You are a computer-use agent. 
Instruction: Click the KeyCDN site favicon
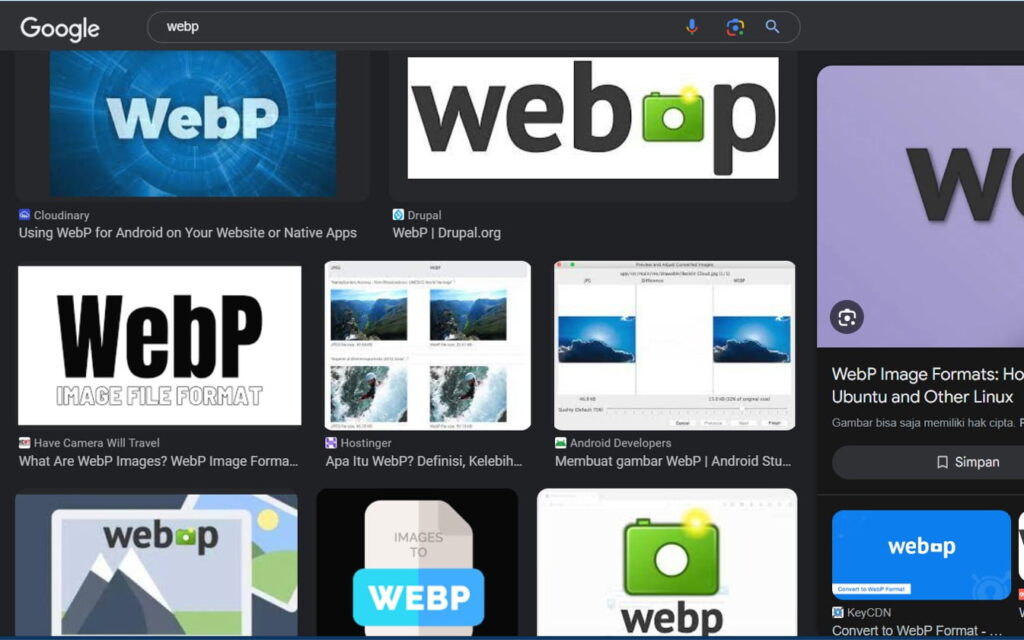coord(838,612)
